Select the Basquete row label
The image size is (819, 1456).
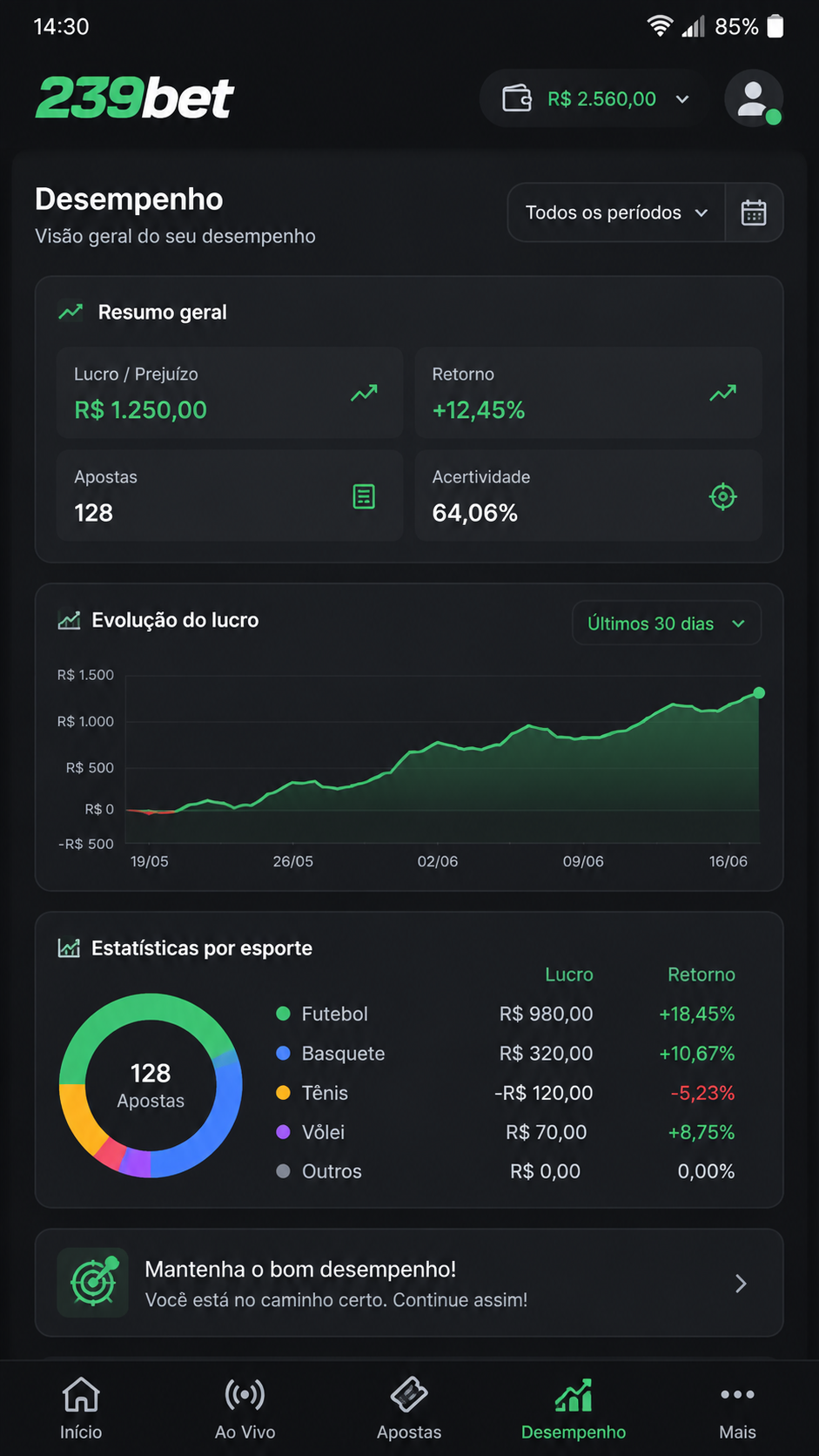coord(343,1054)
